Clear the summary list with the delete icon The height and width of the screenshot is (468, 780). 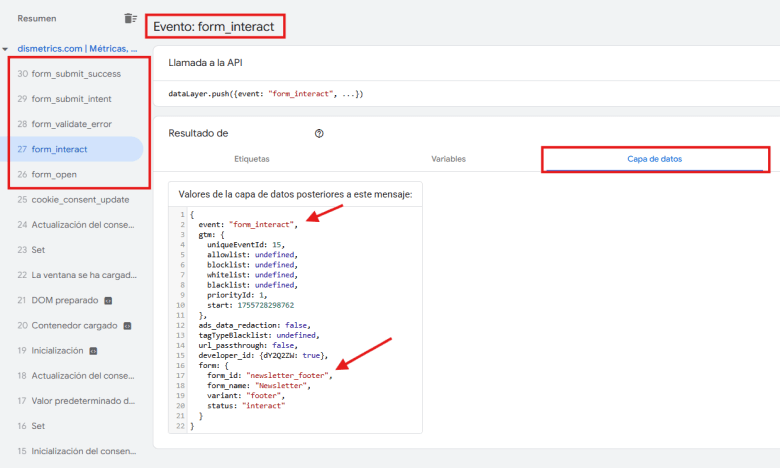130,18
